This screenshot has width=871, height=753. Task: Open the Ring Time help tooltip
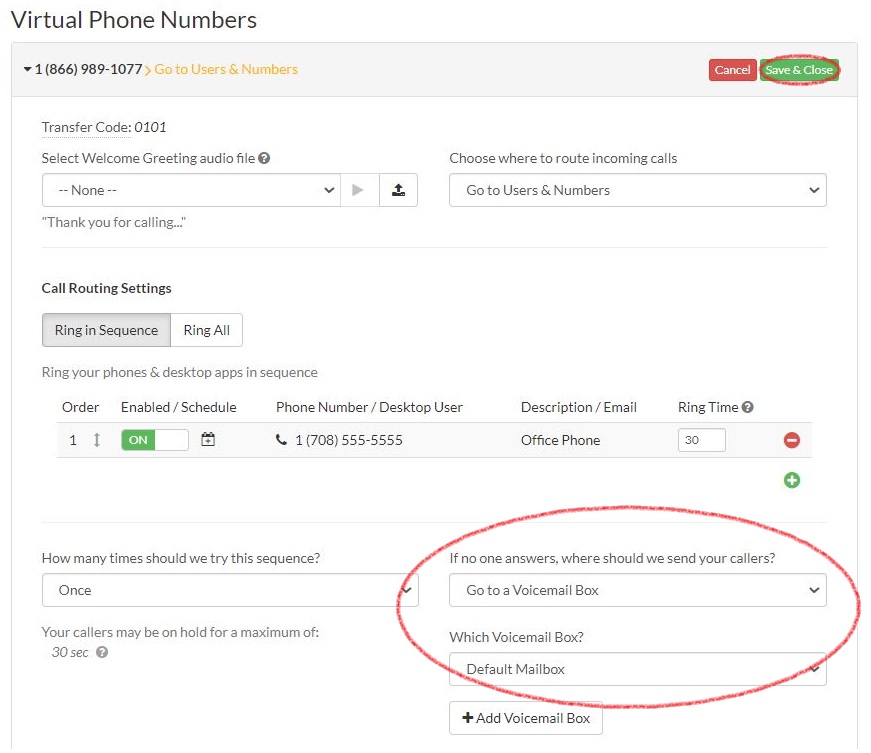[x=747, y=406]
